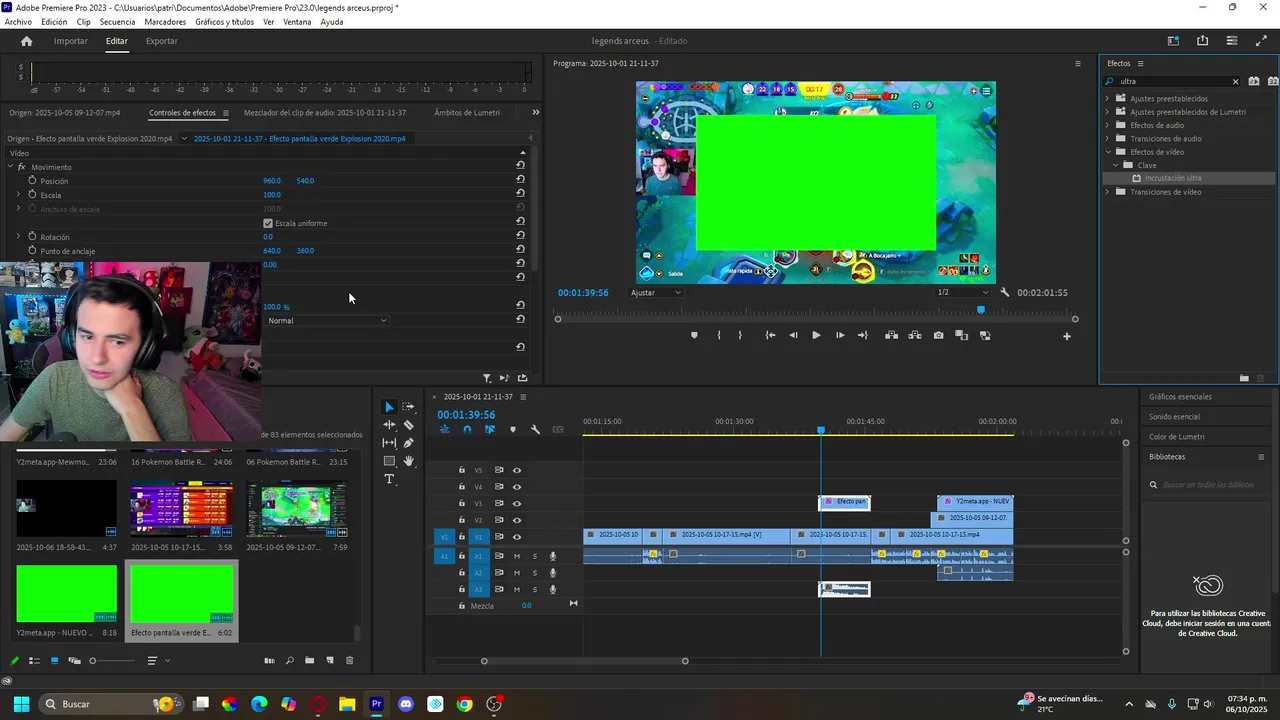
Task: Toggle visibility of track V3
Action: point(517,503)
